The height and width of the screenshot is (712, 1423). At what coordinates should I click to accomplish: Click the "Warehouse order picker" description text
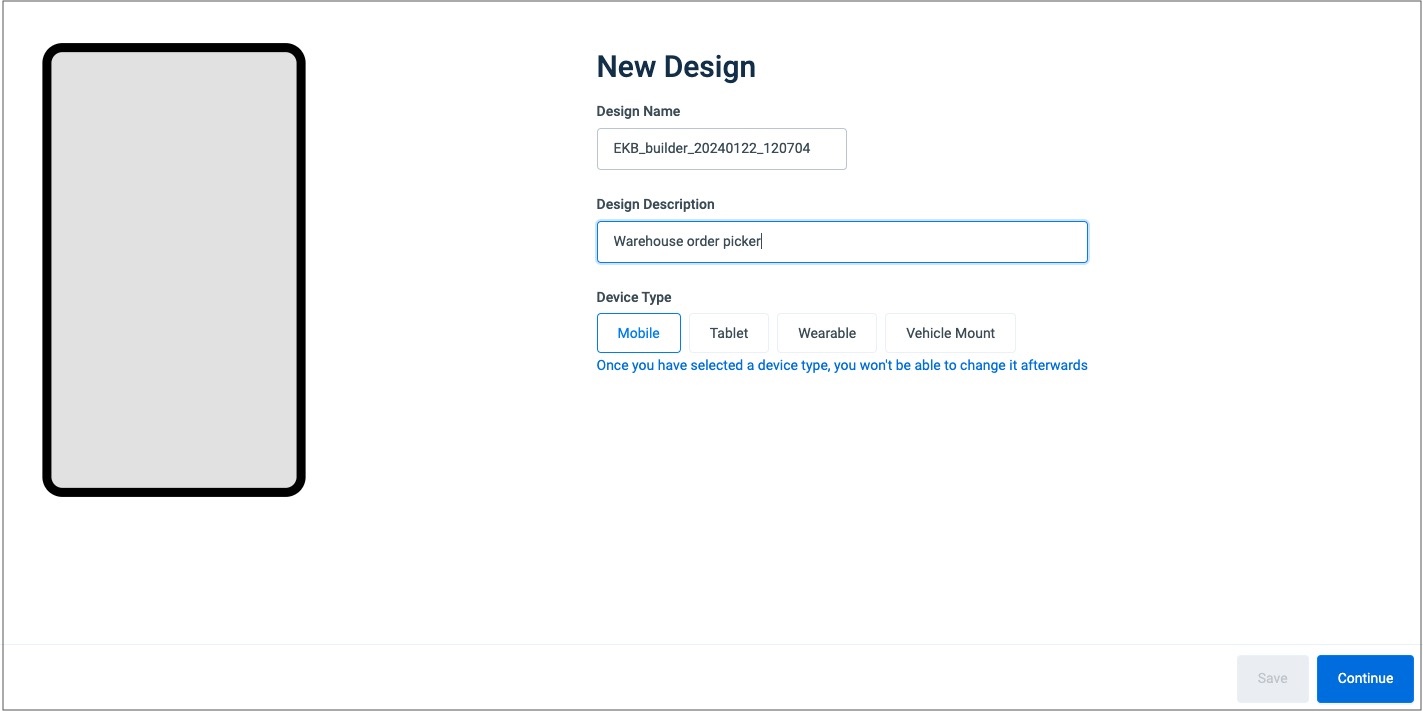687,242
